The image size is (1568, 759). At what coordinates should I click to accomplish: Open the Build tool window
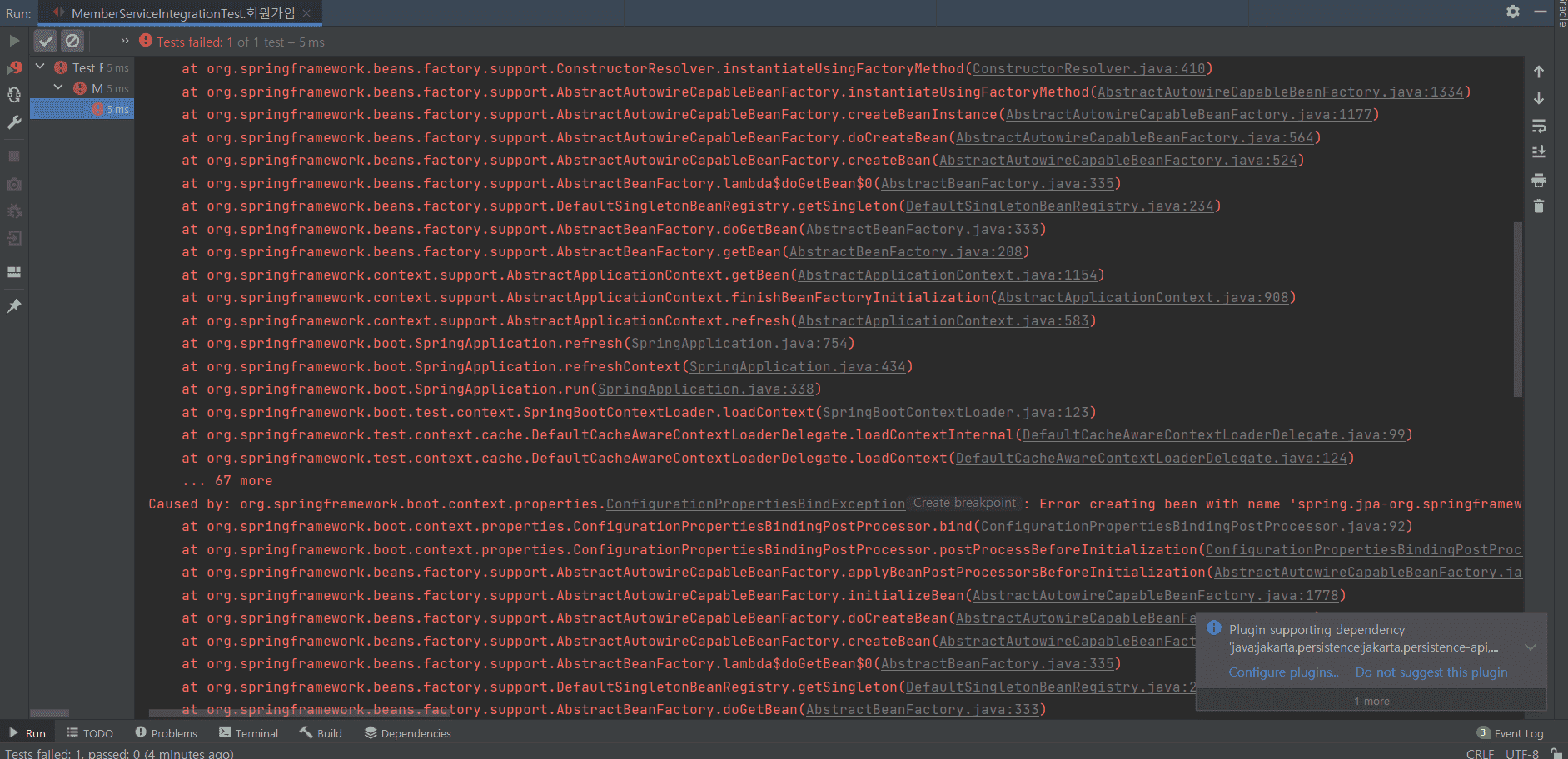tap(321, 733)
